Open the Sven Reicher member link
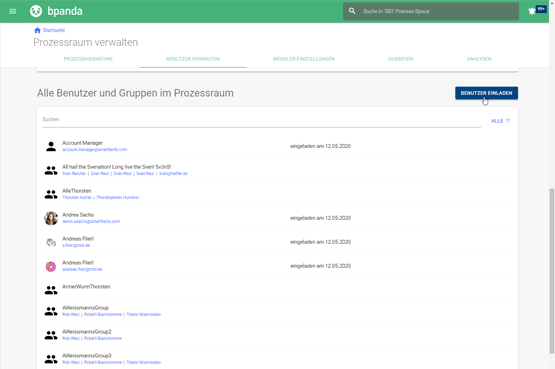 click(x=74, y=174)
